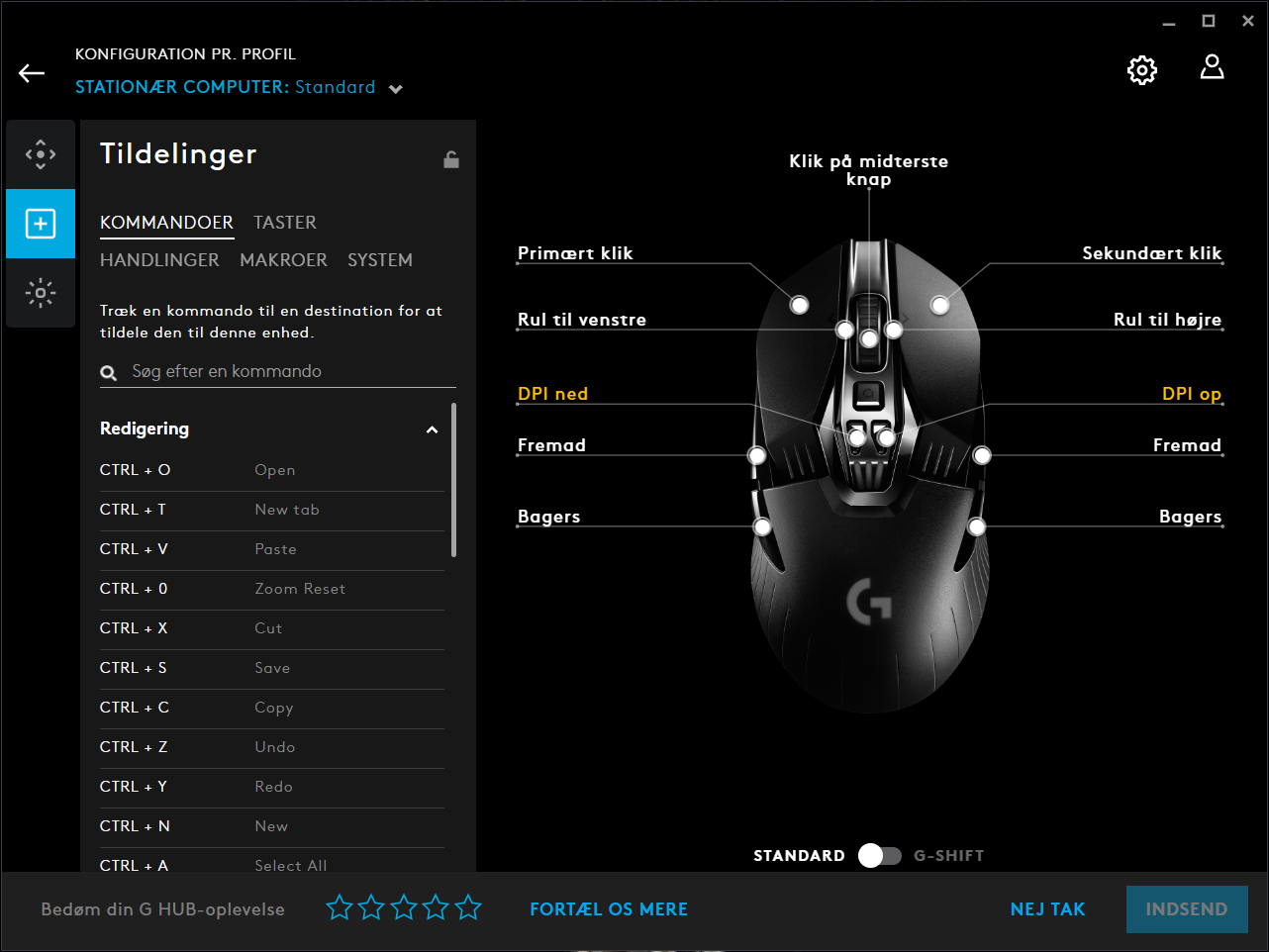The height and width of the screenshot is (952, 1269).
Task: Toggle the Standard / G-Shift switch
Action: (879, 856)
